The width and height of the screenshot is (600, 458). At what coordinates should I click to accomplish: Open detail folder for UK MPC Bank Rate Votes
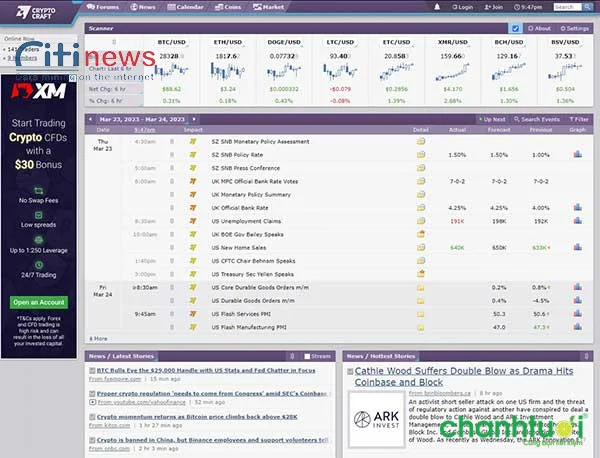click(421, 181)
